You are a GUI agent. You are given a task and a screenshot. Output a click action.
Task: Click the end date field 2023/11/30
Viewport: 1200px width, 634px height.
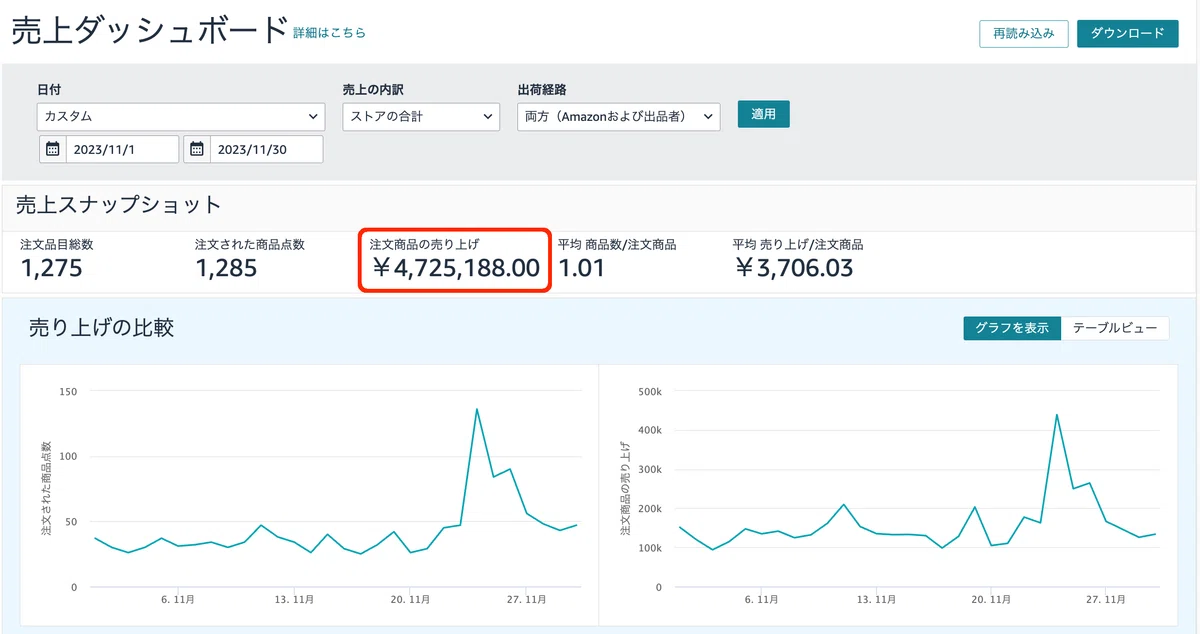pos(267,149)
